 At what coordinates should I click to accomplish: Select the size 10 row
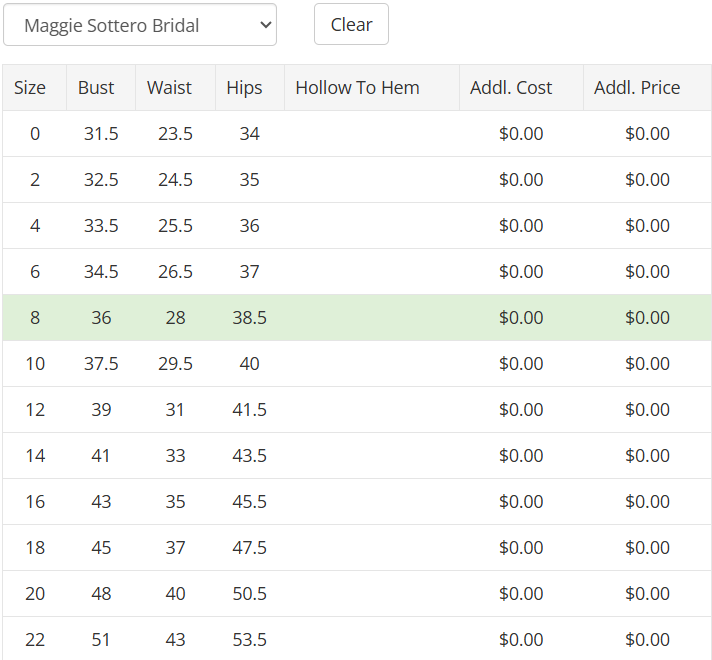tap(35, 364)
